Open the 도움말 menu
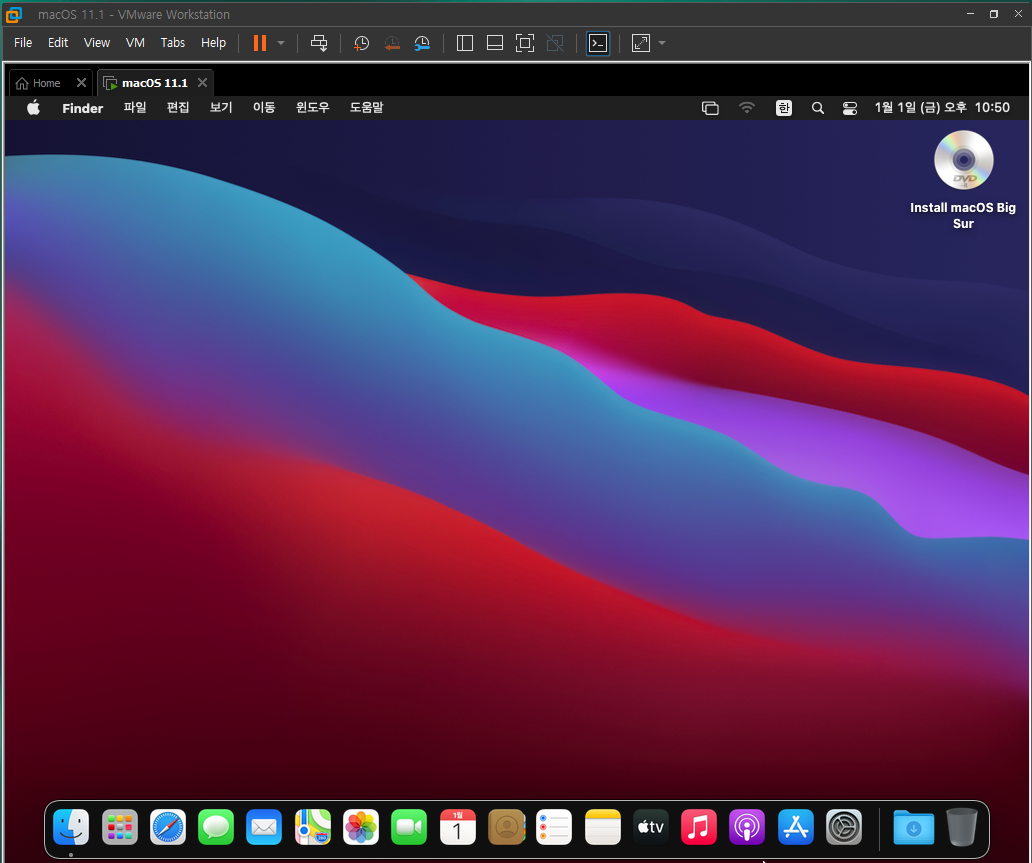 [x=366, y=107]
